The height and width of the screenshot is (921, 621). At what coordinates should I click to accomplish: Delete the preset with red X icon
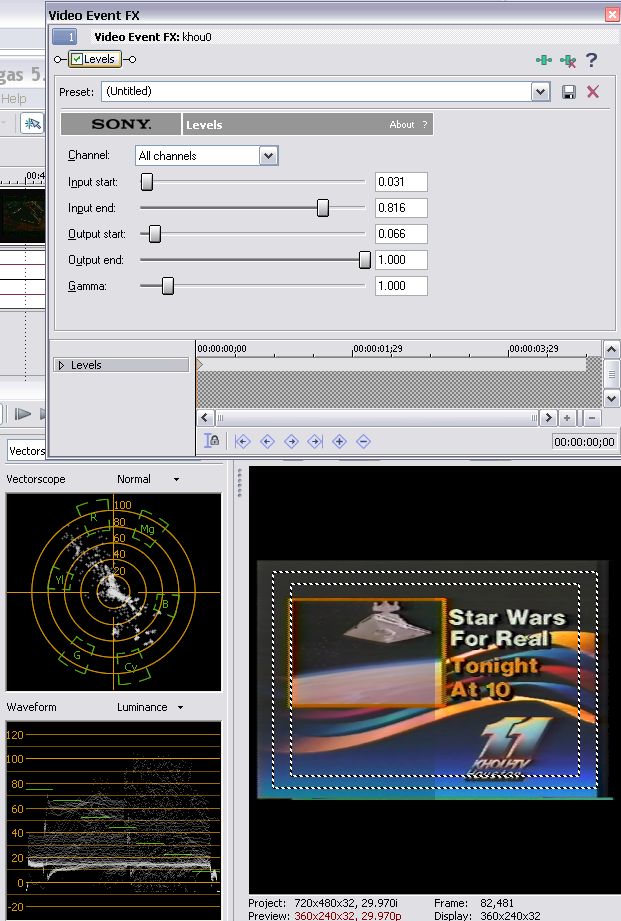pos(593,92)
